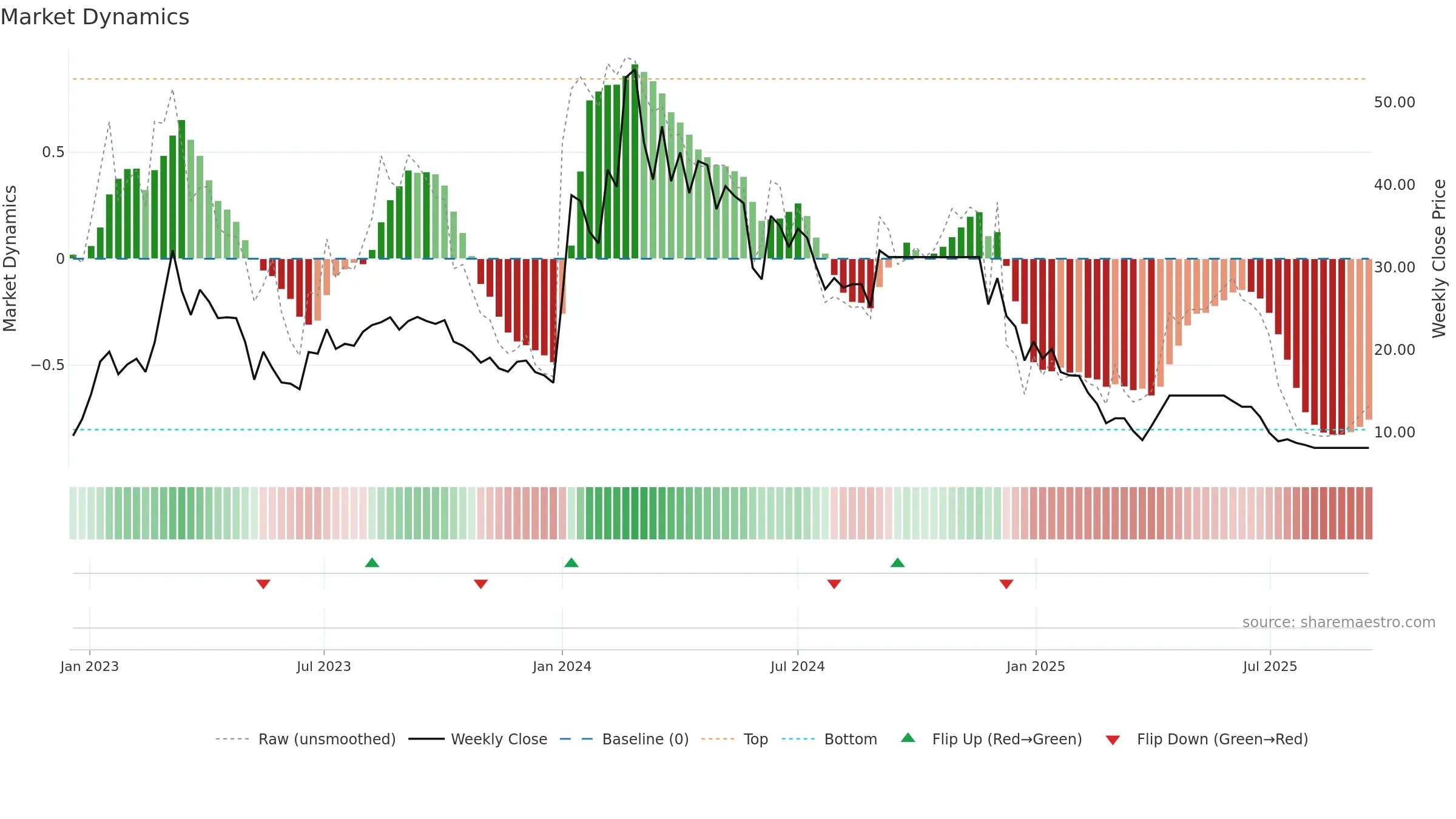Image resolution: width=1456 pixels, height=819 pixels.
Task: Click the Jul 2024 axis label
Action: pos(798,666)
